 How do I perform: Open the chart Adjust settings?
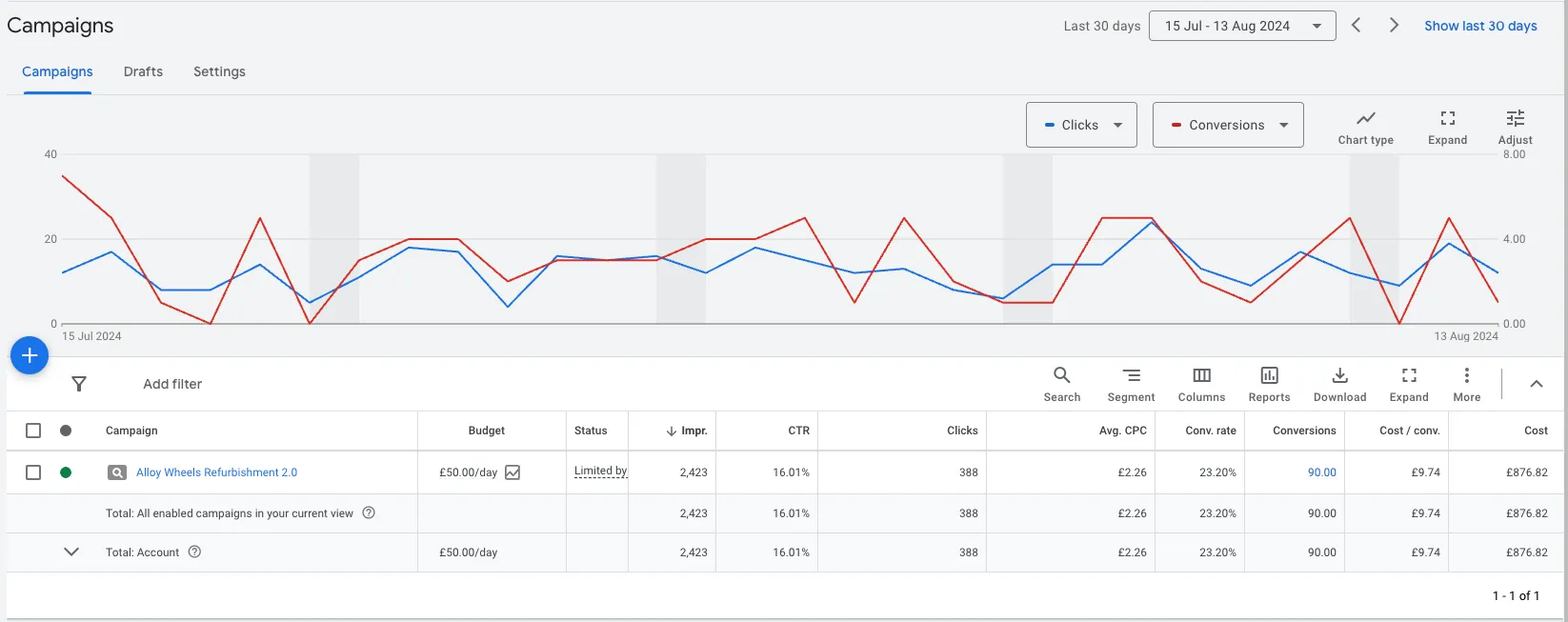pyautogui.click(x=1515, y=126)
